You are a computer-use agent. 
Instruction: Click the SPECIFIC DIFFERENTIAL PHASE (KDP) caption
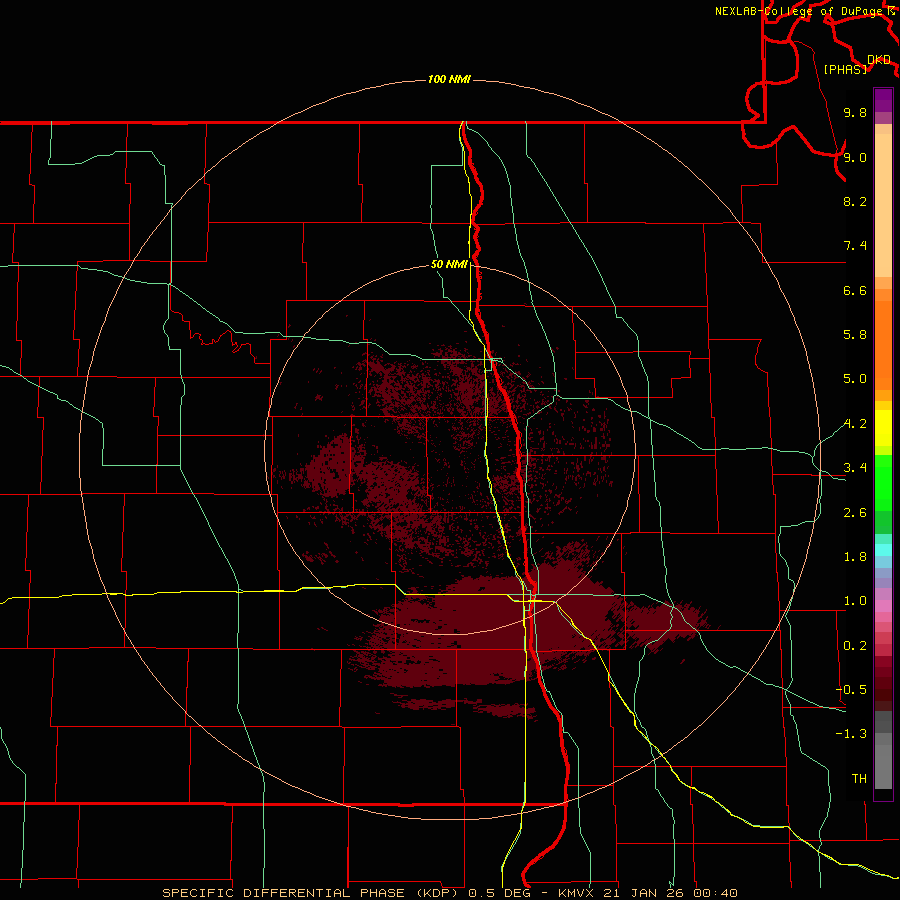click(x=312, y=893)
